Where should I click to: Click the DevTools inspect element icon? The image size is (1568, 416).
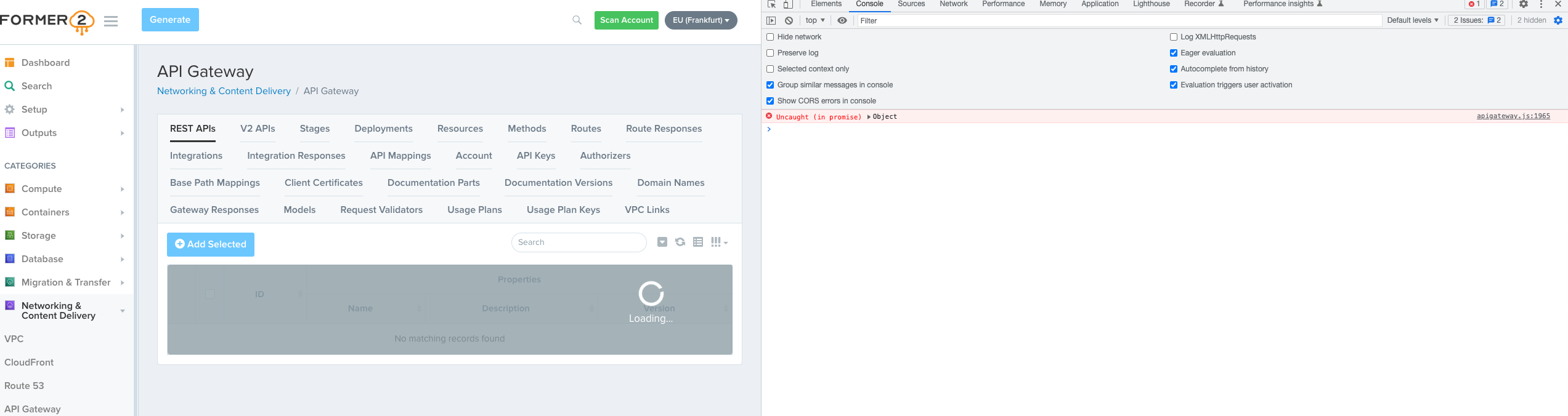click(771, 4)
